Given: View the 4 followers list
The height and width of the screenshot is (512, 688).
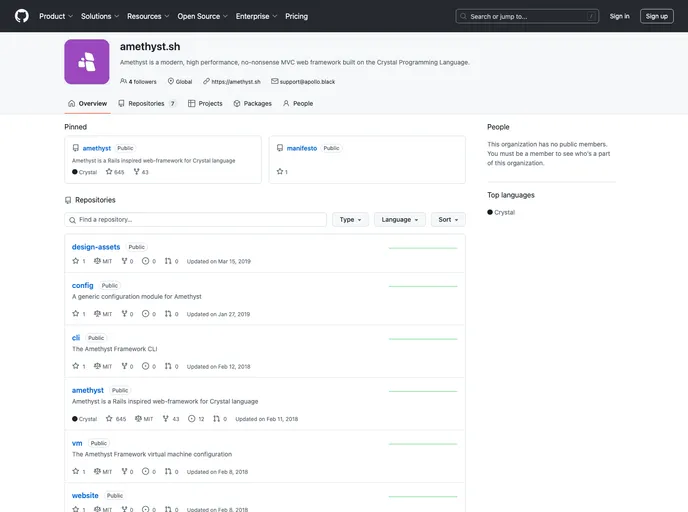Looking at the screenshot, I should [x=138, y=82].
